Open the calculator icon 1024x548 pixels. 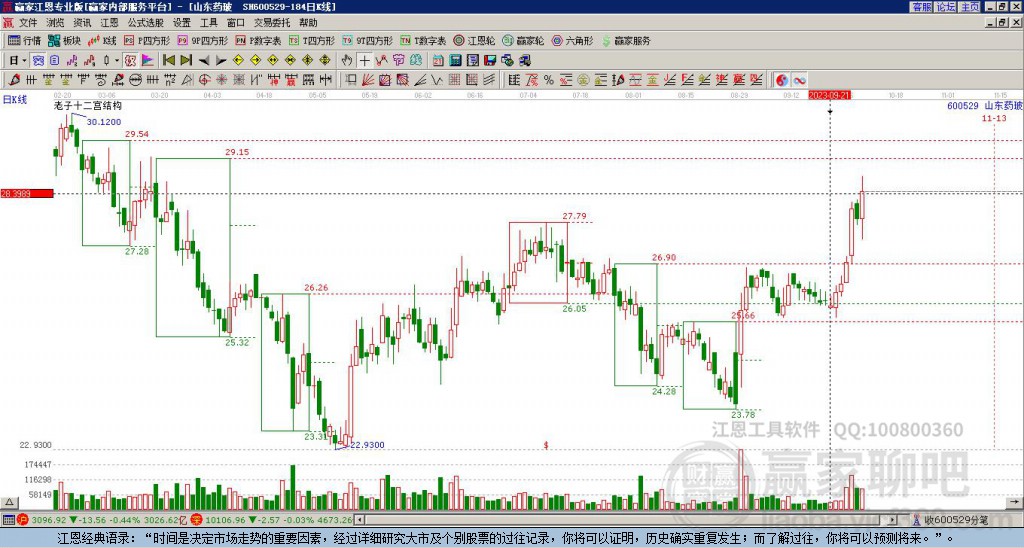pos(456,61)
